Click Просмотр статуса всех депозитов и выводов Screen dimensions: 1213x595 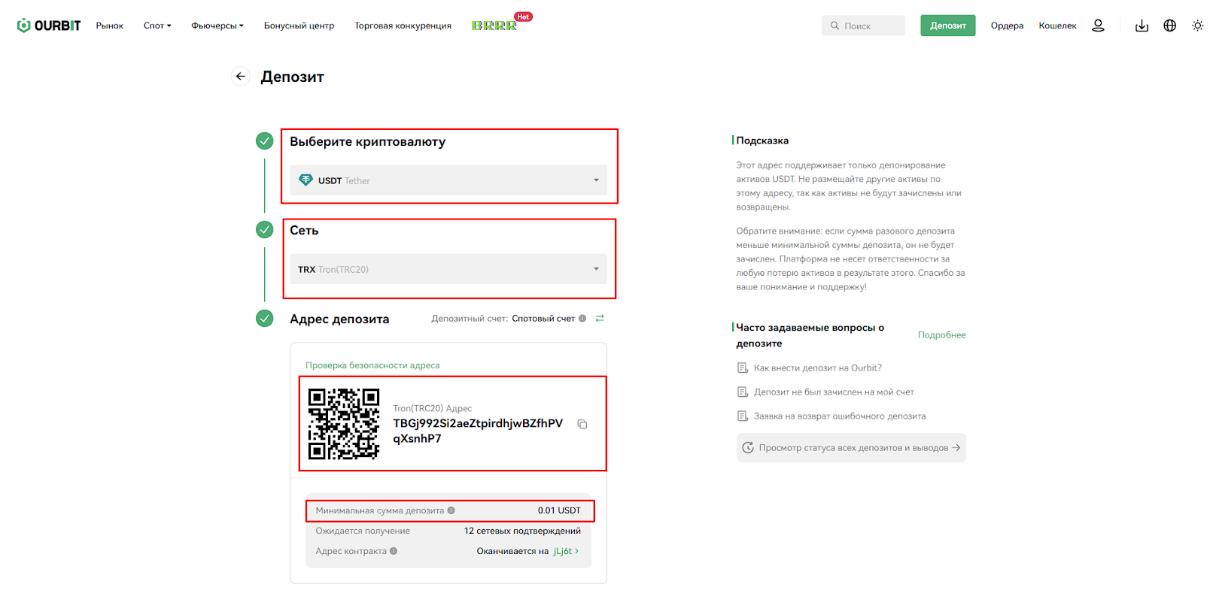851,448
